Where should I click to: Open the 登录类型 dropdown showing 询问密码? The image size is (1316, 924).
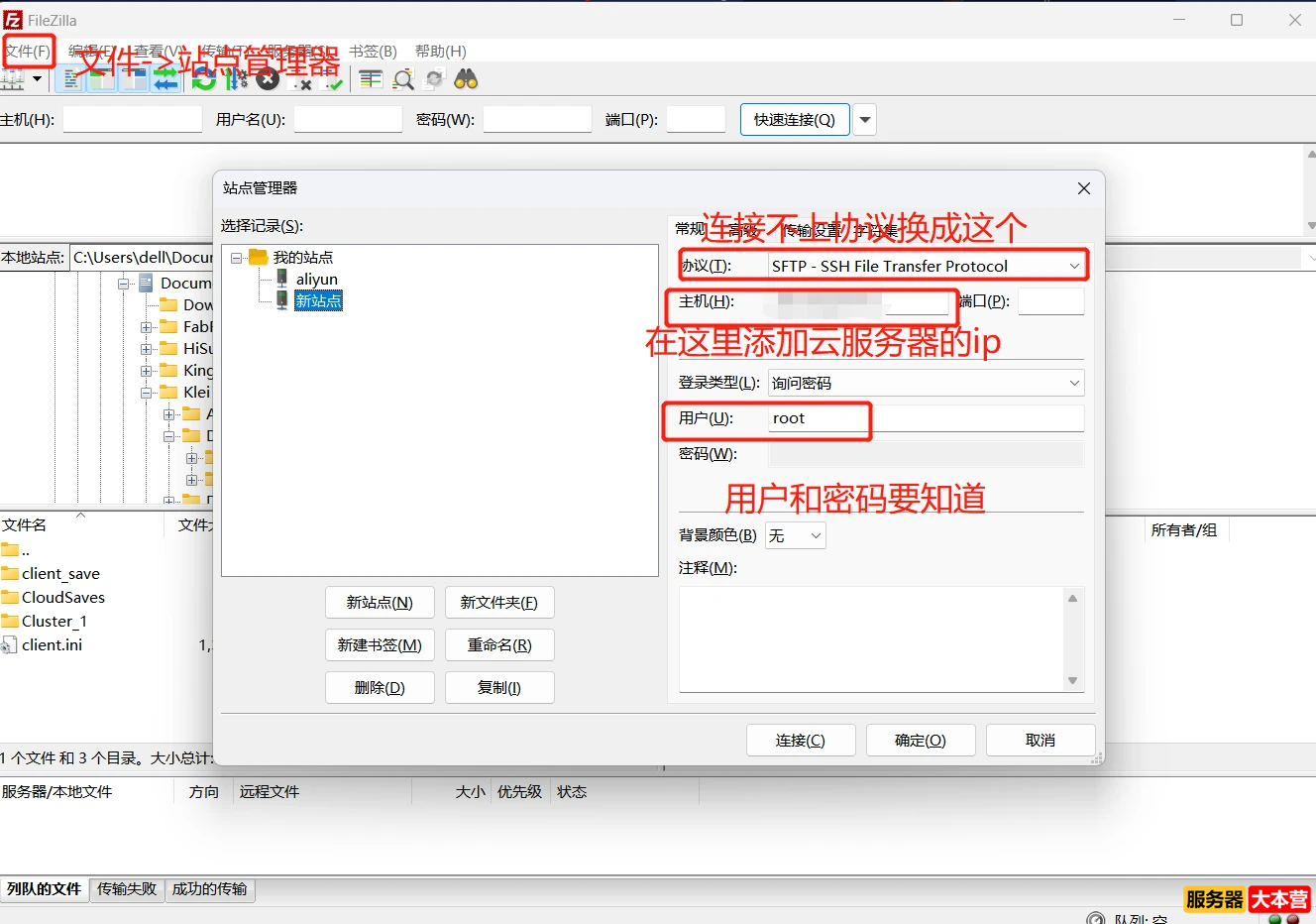pos(926,383)
